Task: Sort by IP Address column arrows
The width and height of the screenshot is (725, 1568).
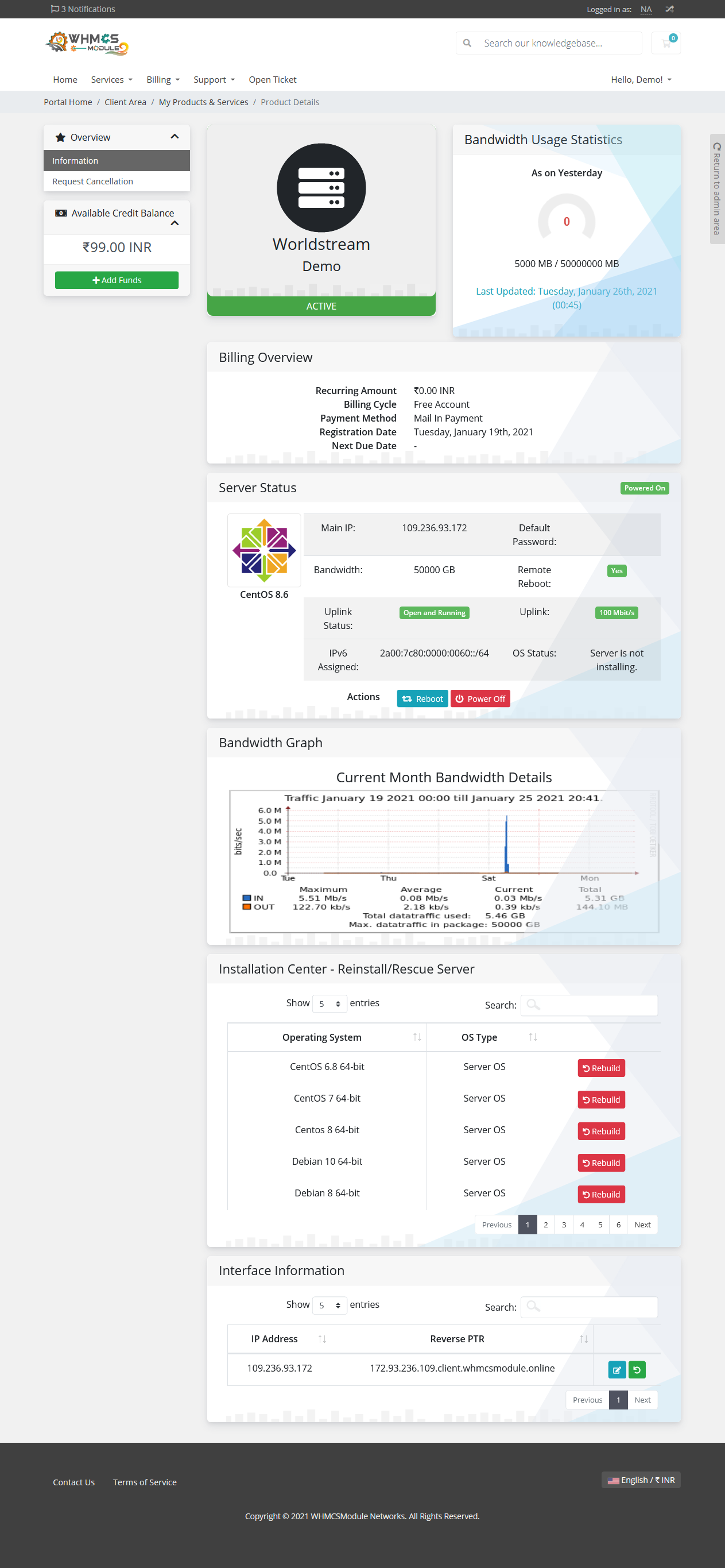Action: click(323, 1339)
